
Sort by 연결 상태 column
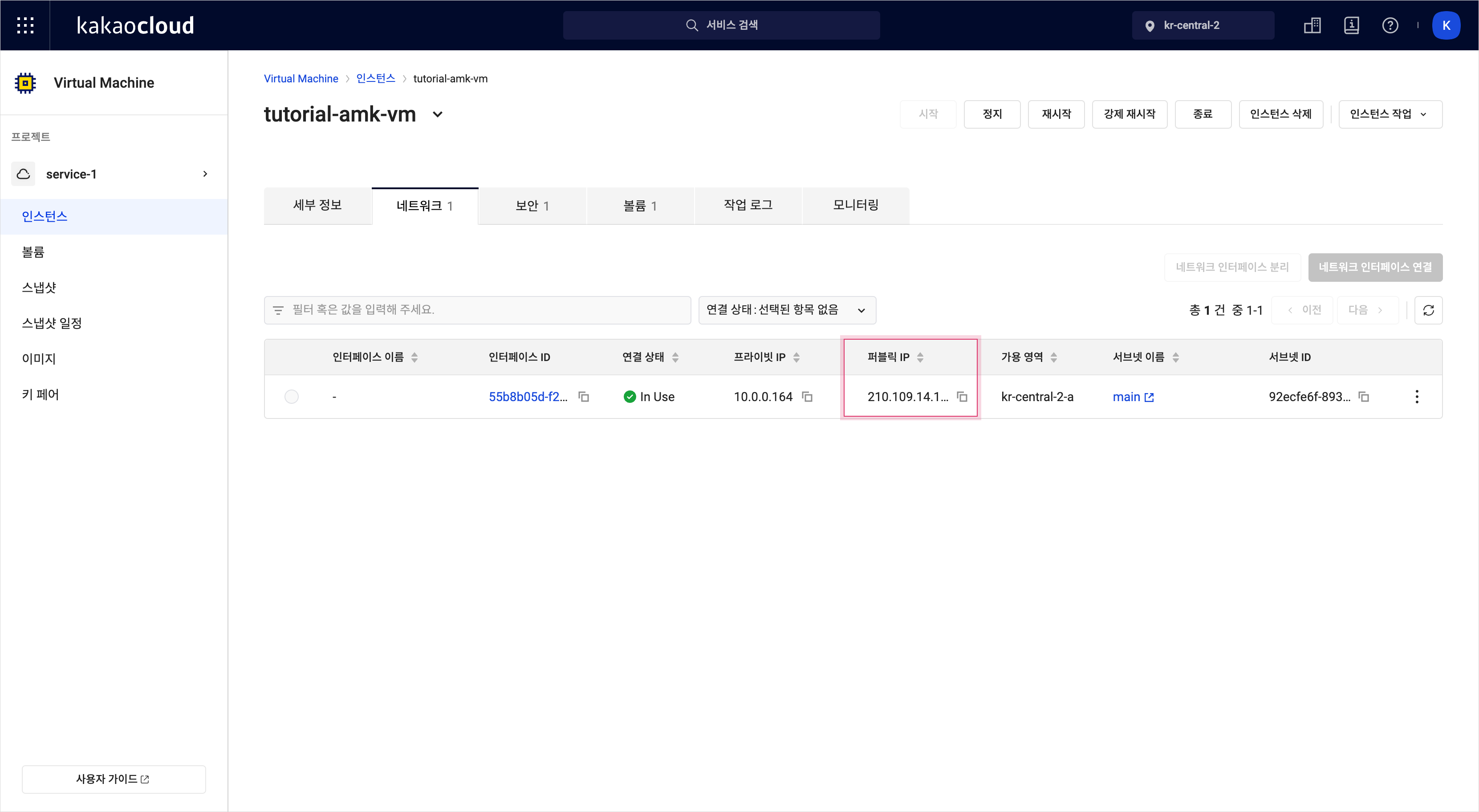pyautogui.click(x=675, y=357)
